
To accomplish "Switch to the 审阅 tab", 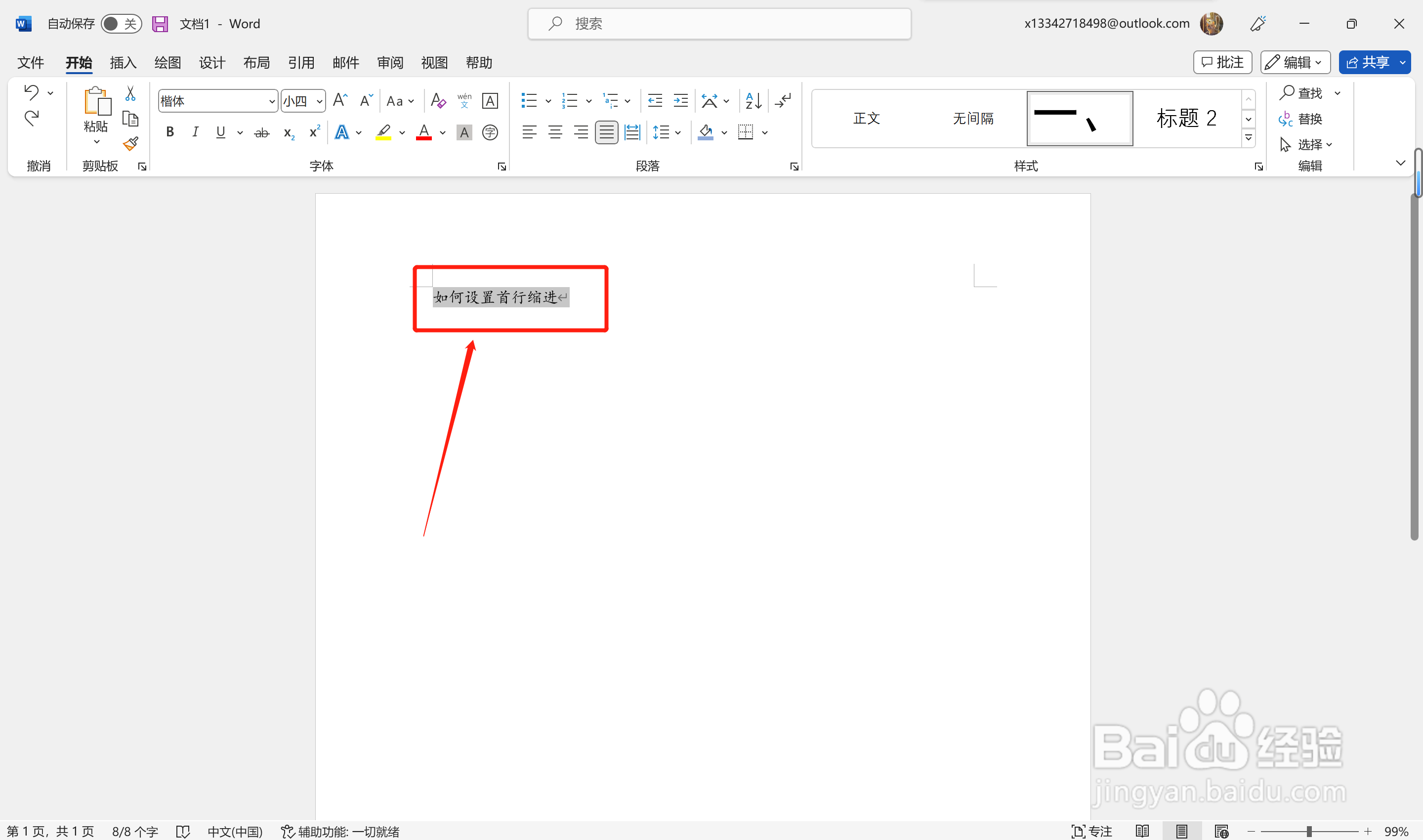I will pos(390,62).
